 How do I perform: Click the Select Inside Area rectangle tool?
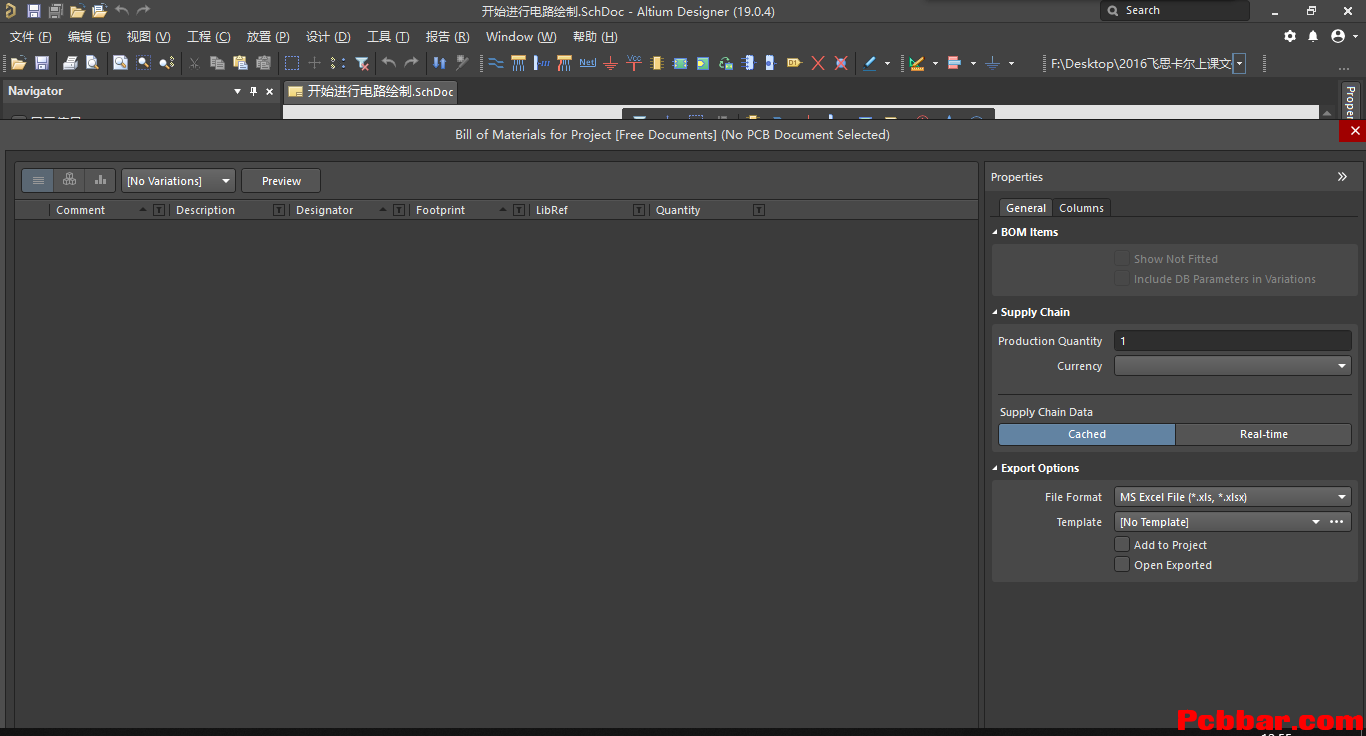pyautogui.click(x=291, y=63)
